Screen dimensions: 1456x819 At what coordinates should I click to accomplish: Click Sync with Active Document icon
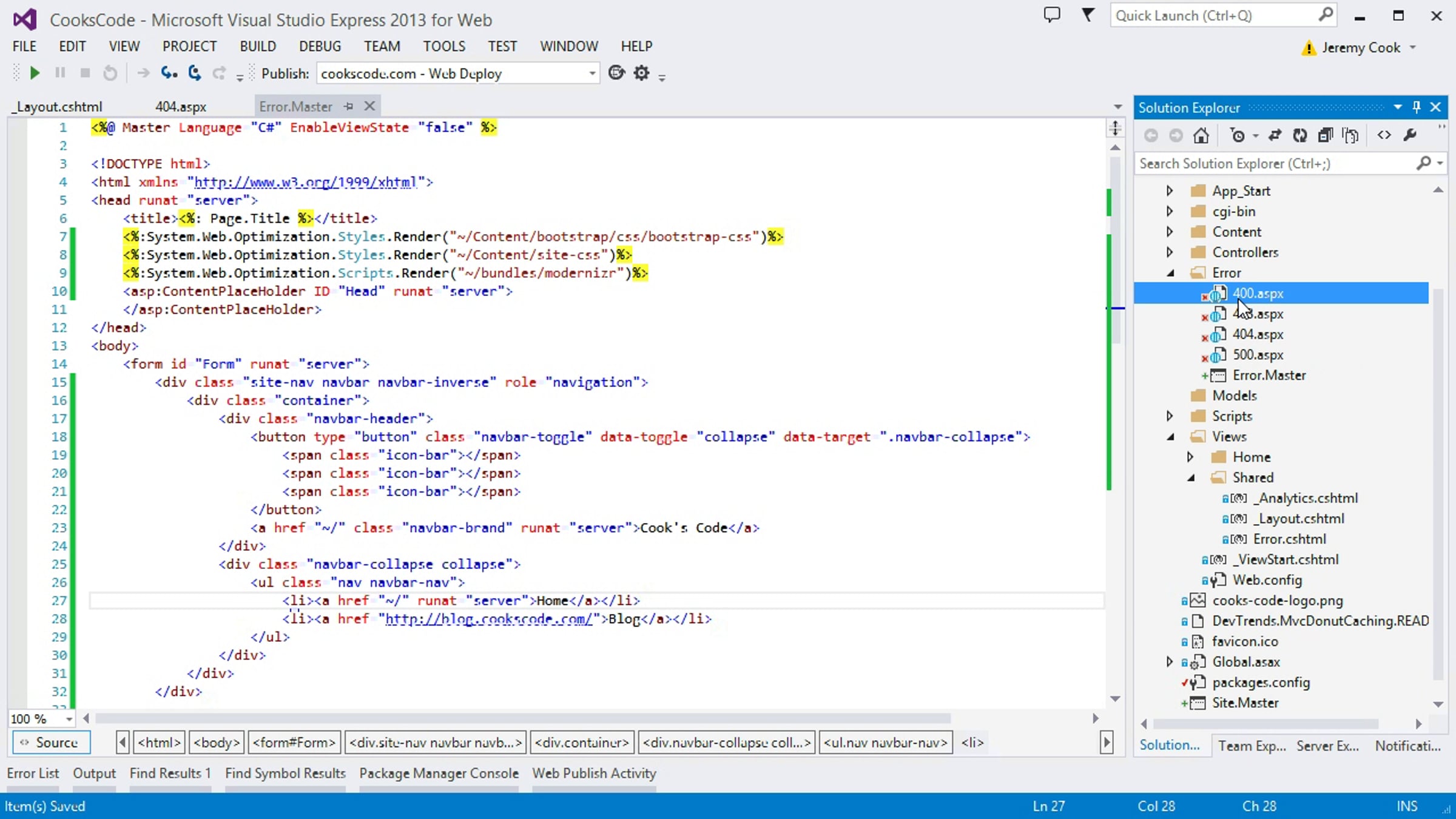tap(1275, 135)
